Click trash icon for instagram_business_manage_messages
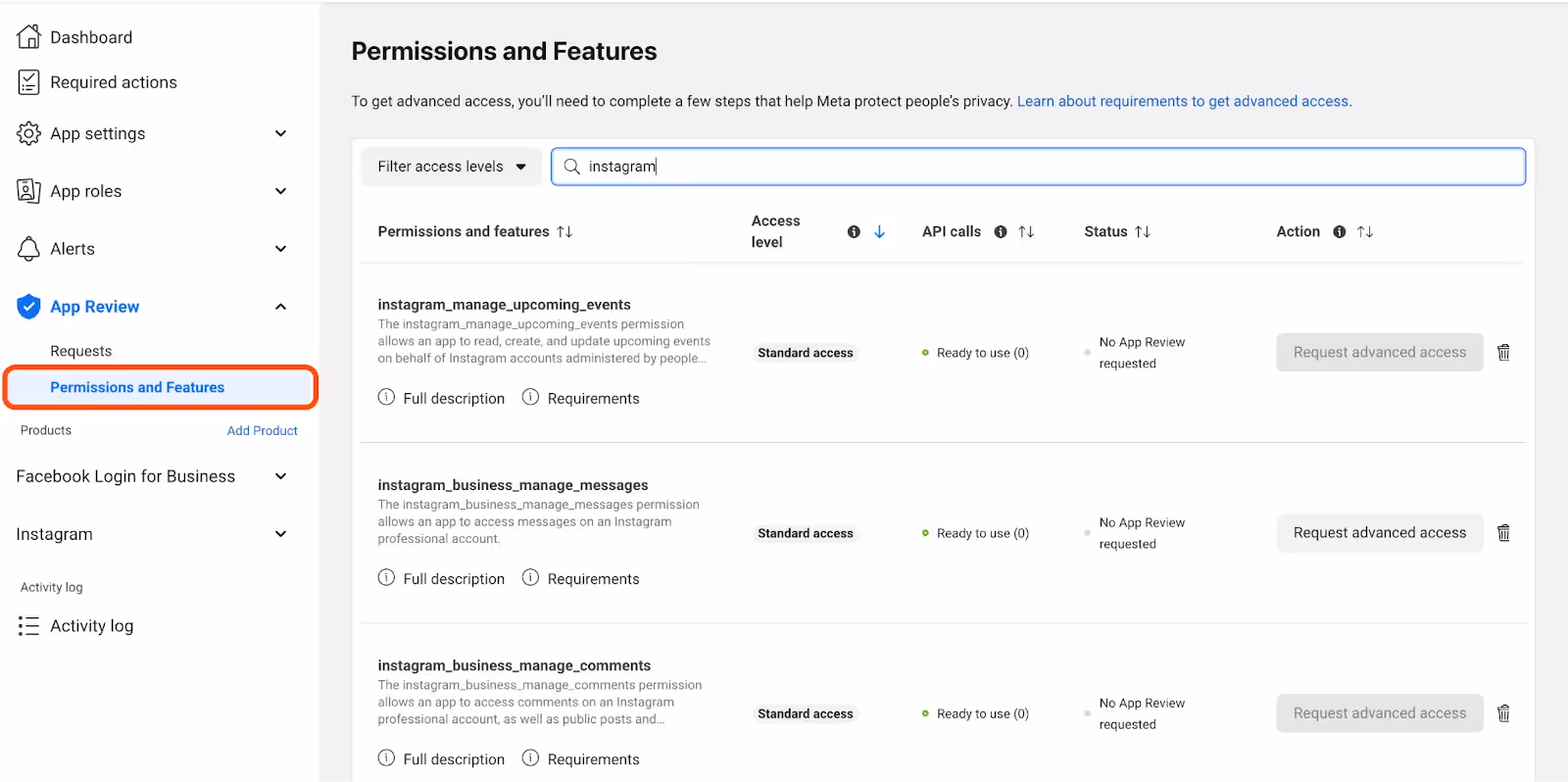The width and height of the screenshot is (1568, 782). (1503, 533)
